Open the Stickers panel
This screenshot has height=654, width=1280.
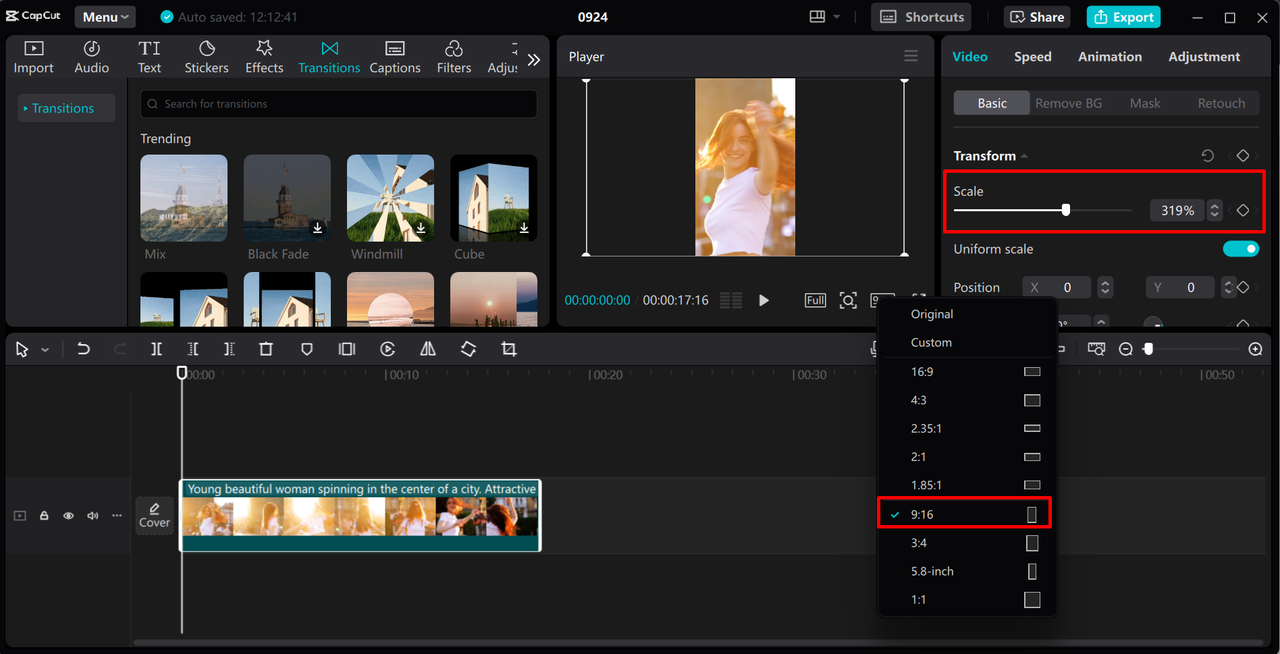tap(206, 57)
